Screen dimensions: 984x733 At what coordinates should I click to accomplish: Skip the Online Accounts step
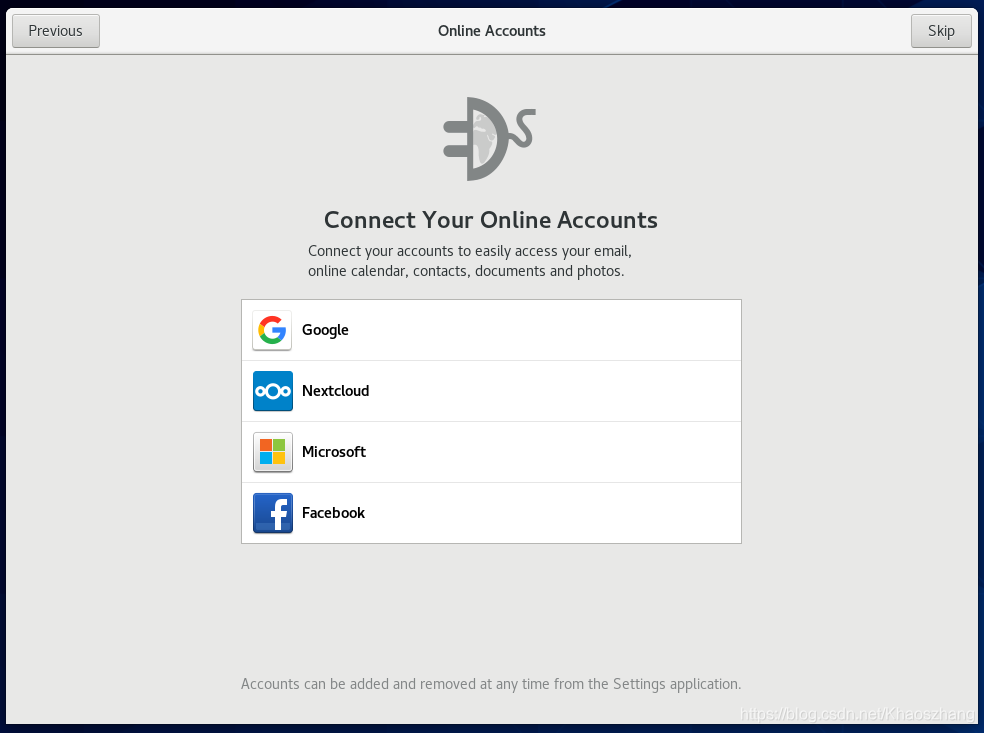pyautogui.click(x=941, y=31)
